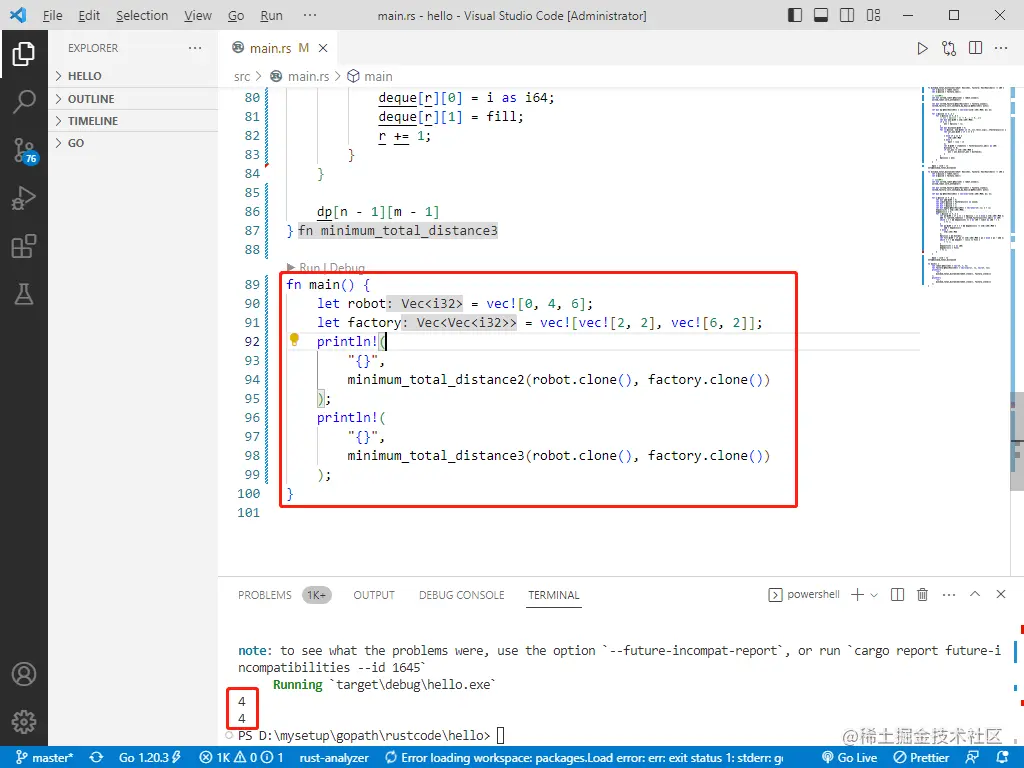Open the Extensions view
The height and width of the screenshot is (768, 1024).
pos(24,246)
